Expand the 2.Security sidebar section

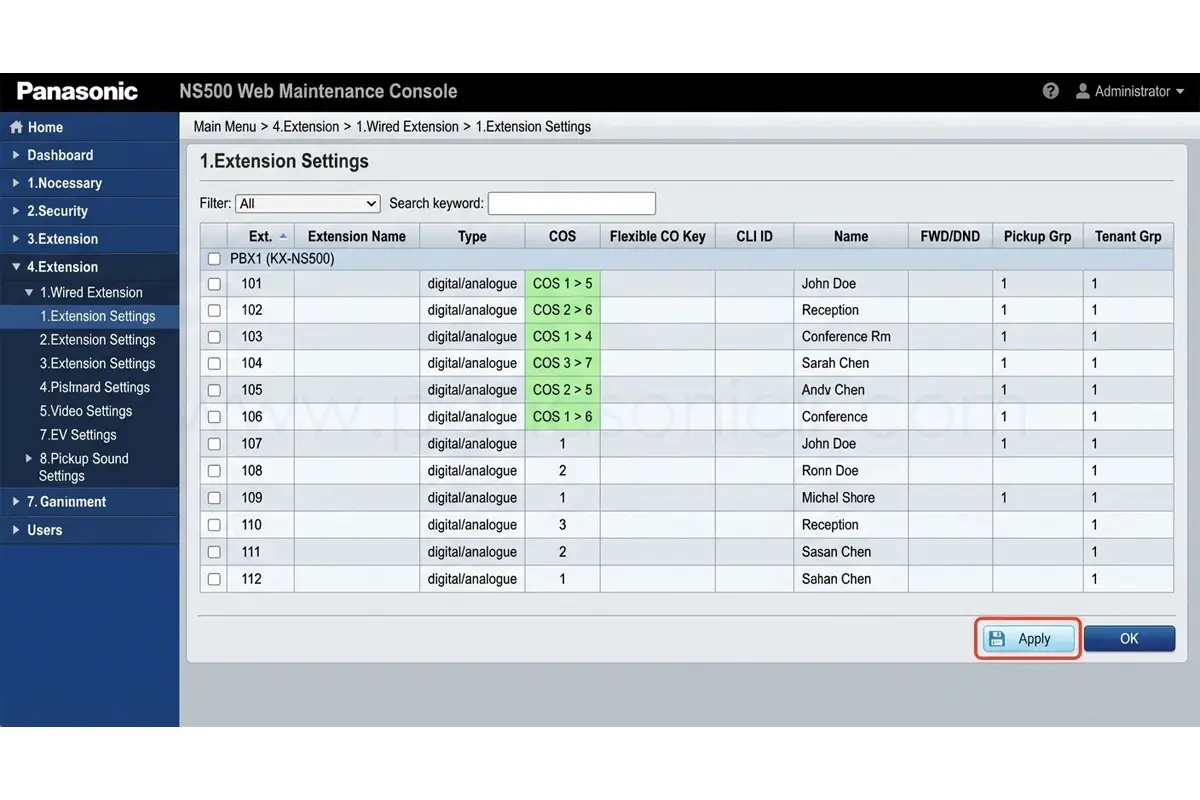point(16,211)
